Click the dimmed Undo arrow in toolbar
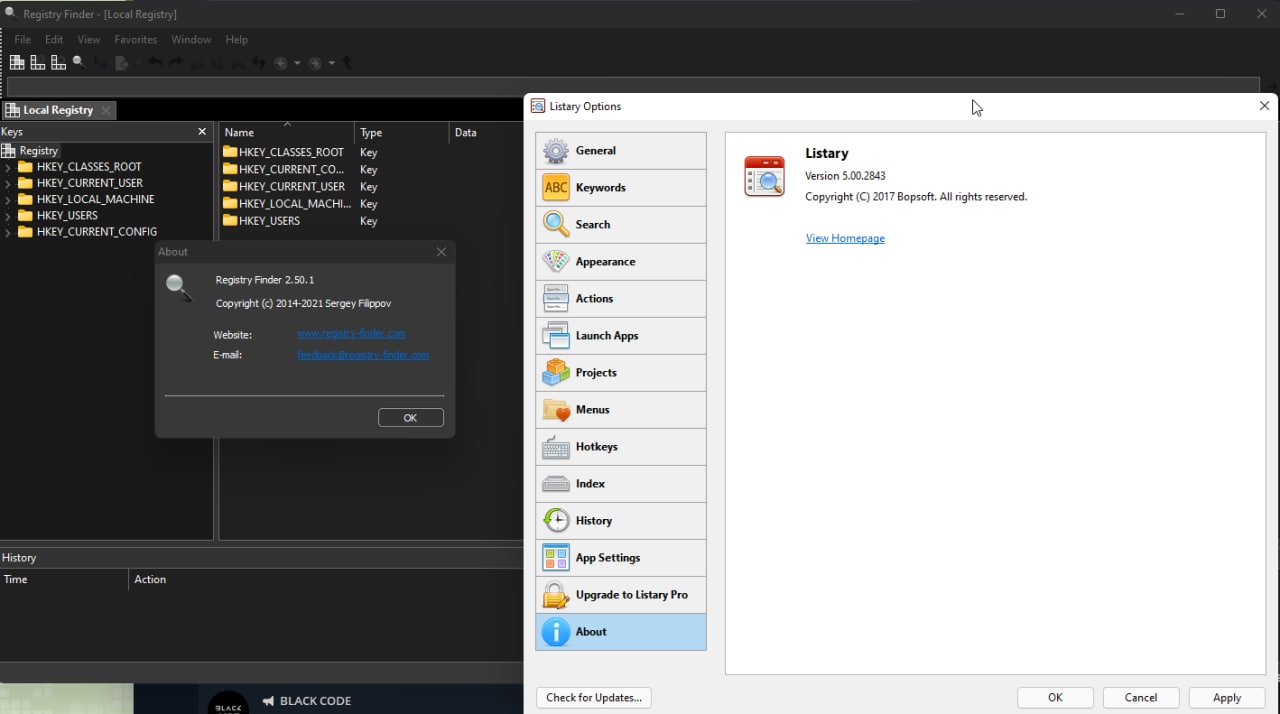The height and width of the screenshot is (714, 1280). point(155,63)
